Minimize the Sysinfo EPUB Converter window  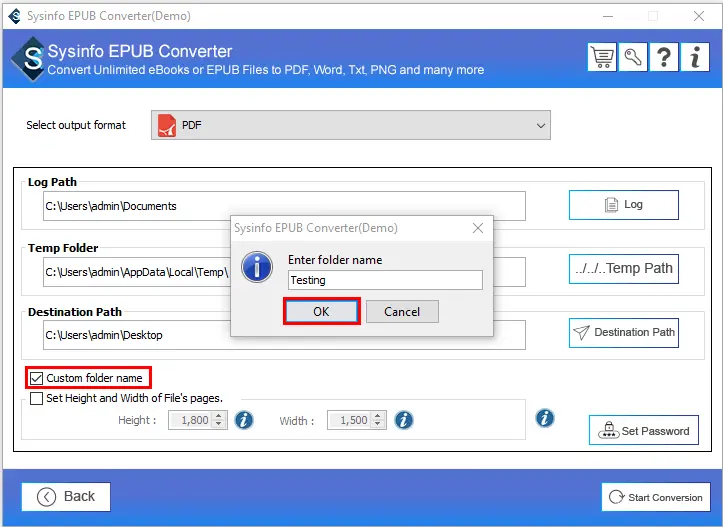(x=608, y=16)
